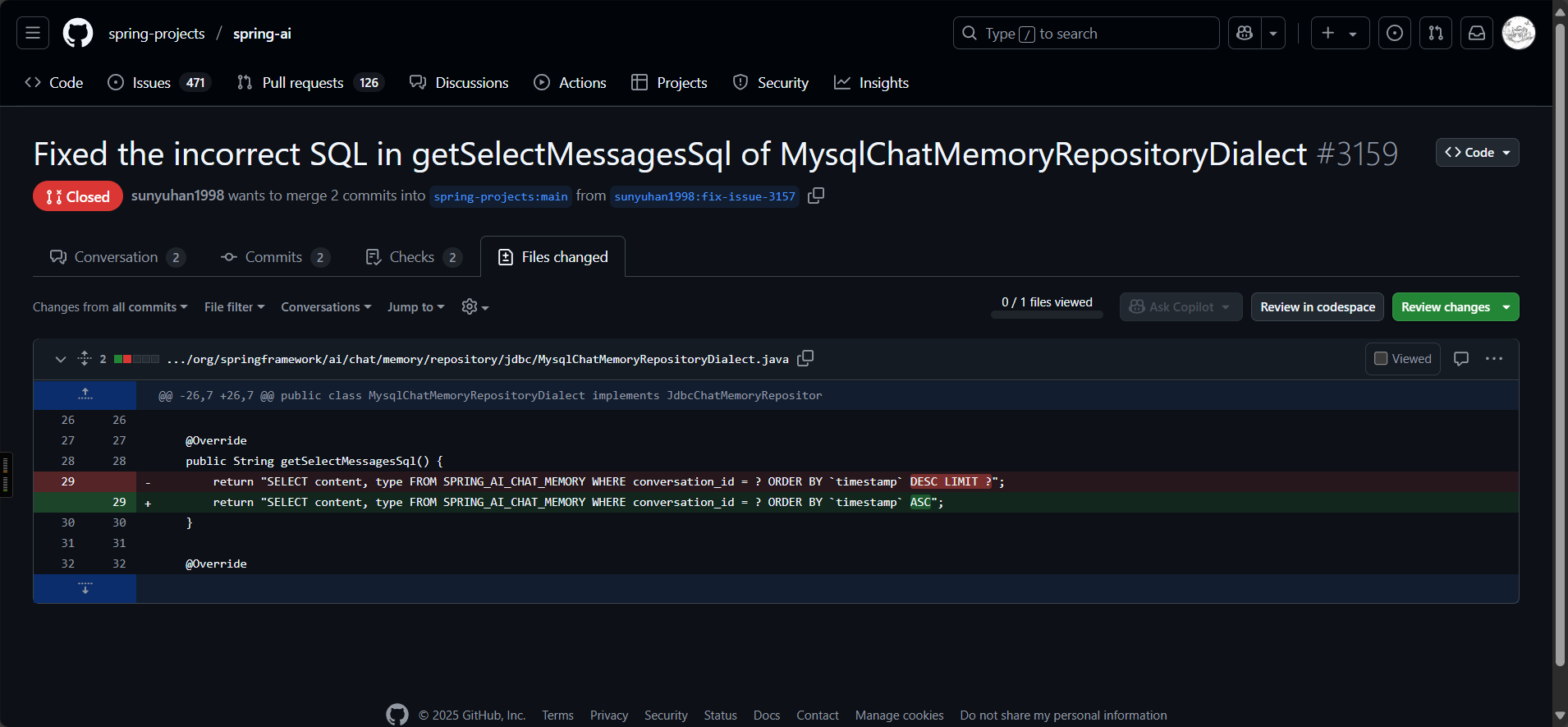Comment on the file using speech bubble icon
Viewport: 1568px width, 727px height.
[x=1460, y=359]
